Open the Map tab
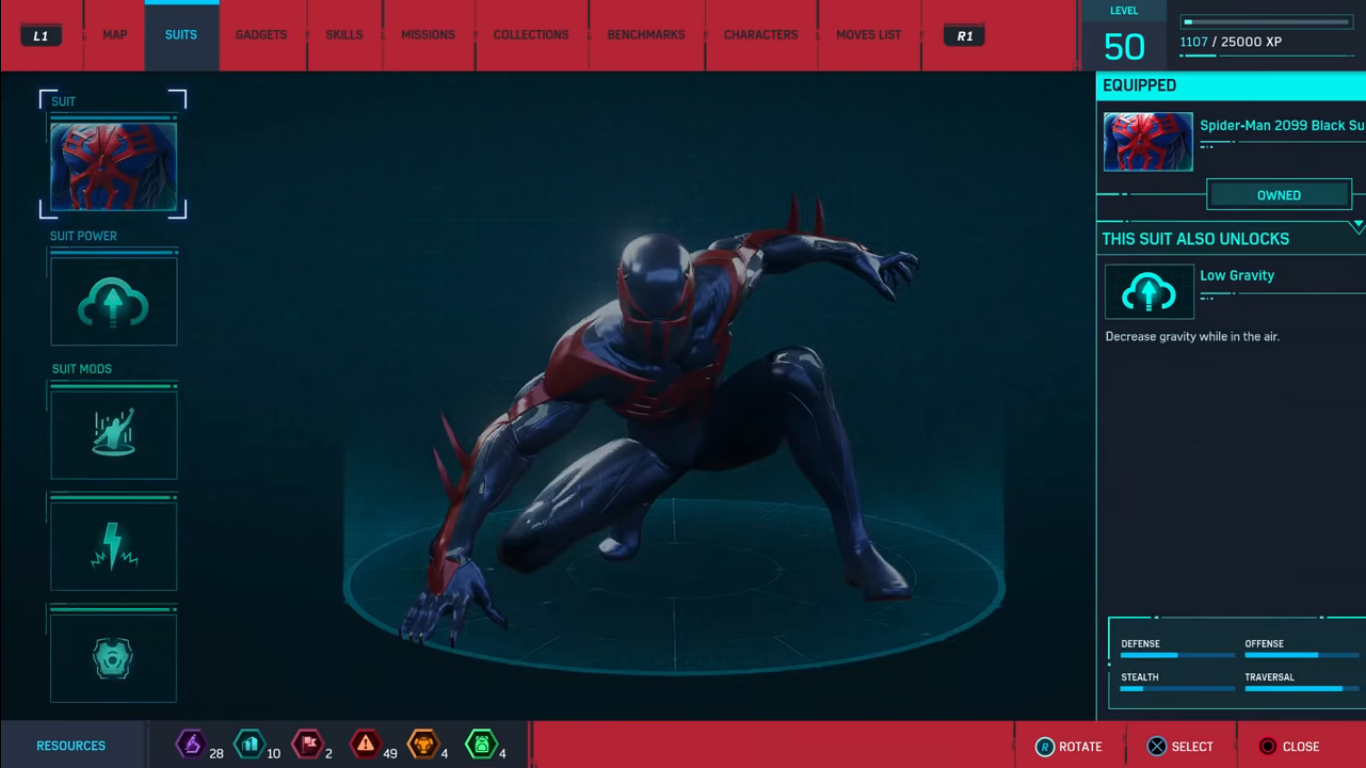This screenshot has height=768, width=1366. point(113,34)
